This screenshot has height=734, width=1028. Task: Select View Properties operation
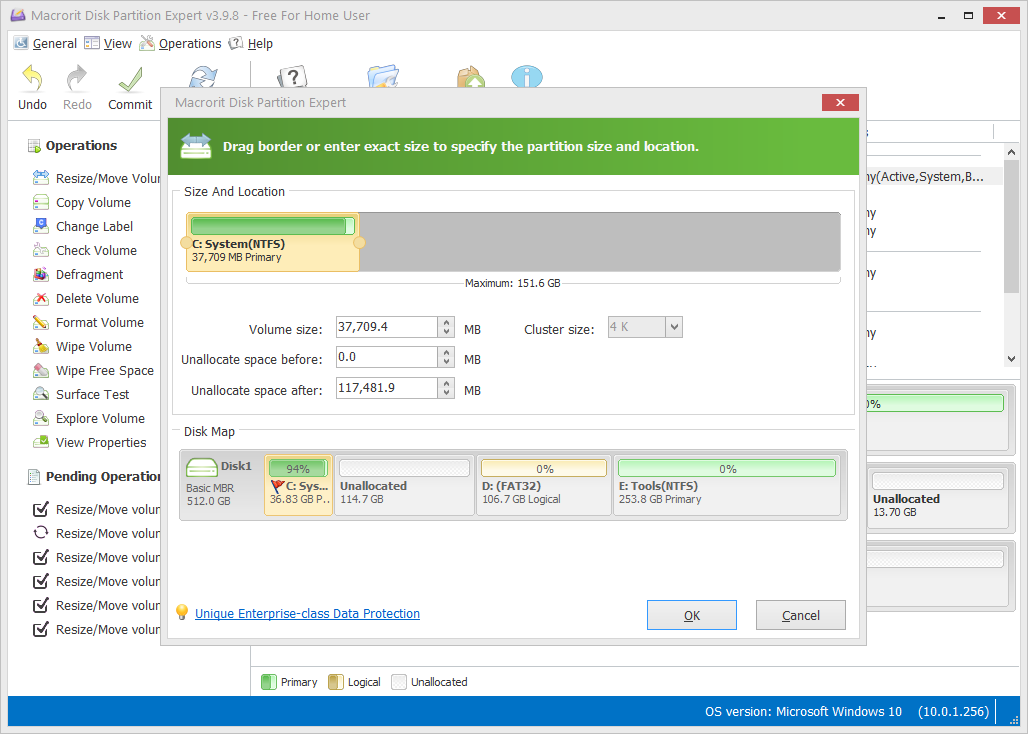tap(90, 442)
